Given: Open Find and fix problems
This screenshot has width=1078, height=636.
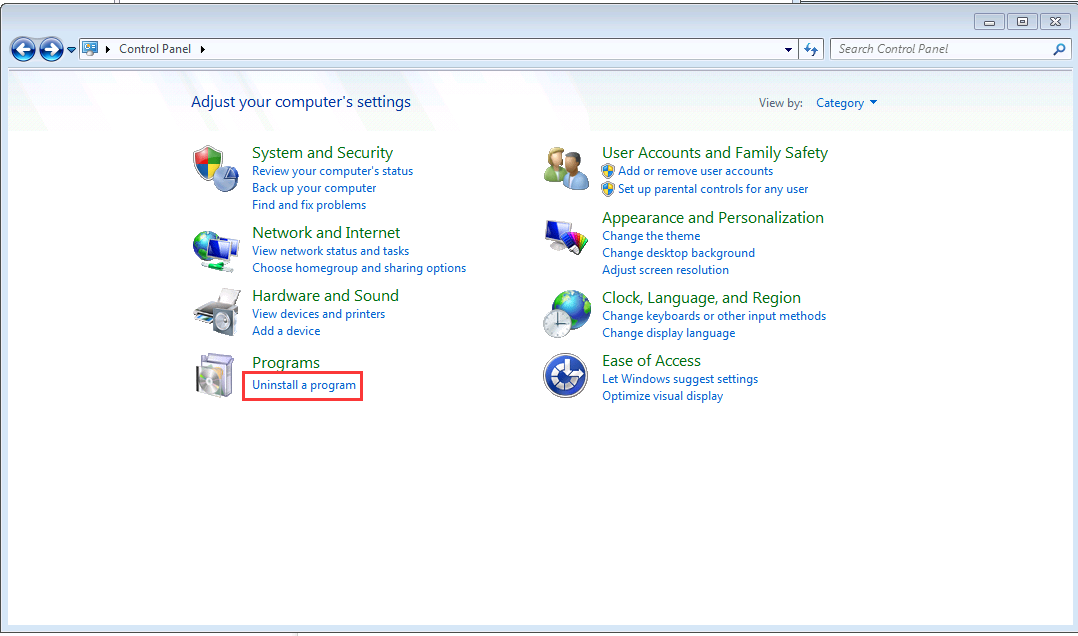Looking at the screenshot, I should pos(309,205).
